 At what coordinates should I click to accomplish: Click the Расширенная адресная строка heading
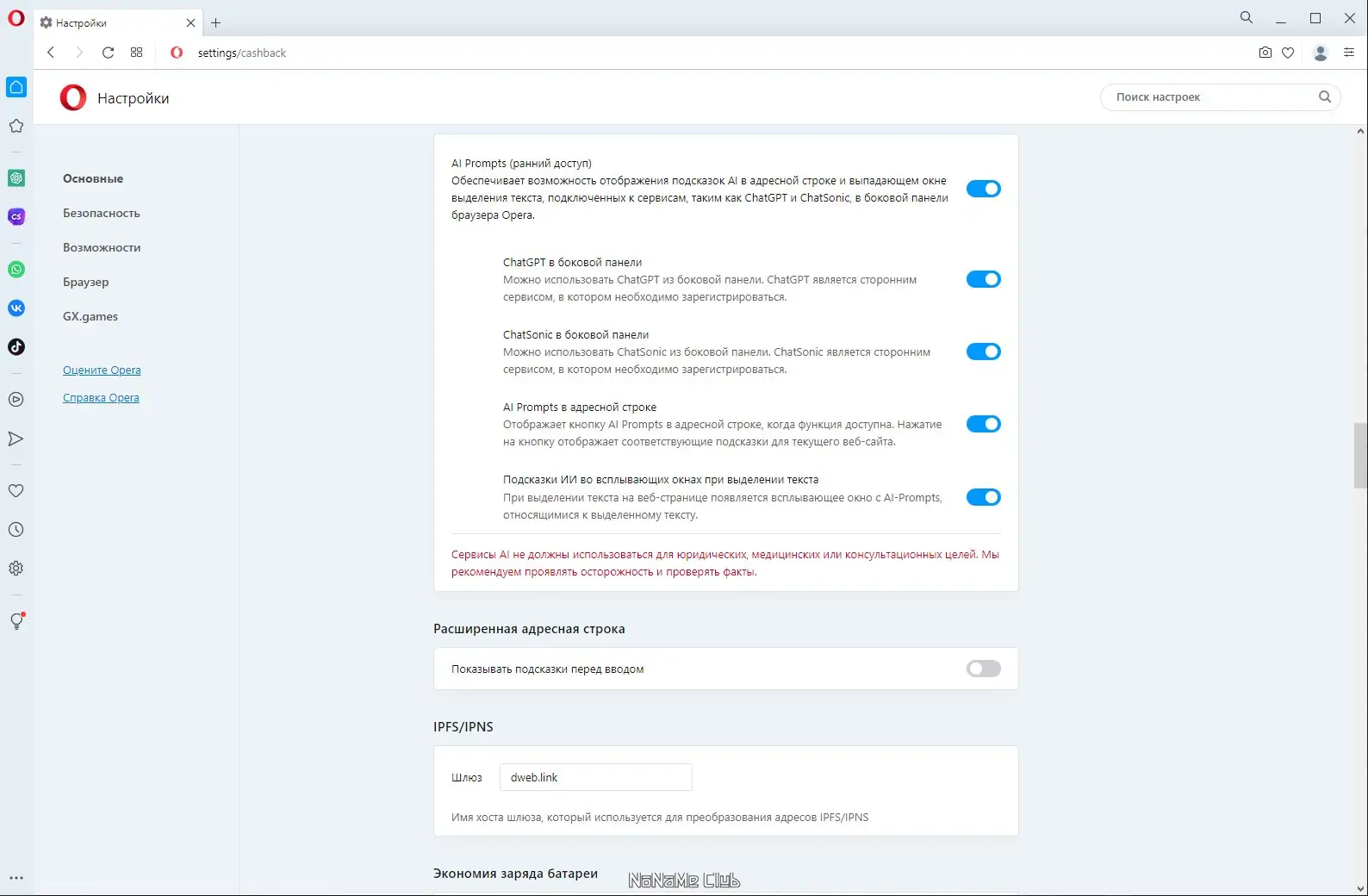529,629
